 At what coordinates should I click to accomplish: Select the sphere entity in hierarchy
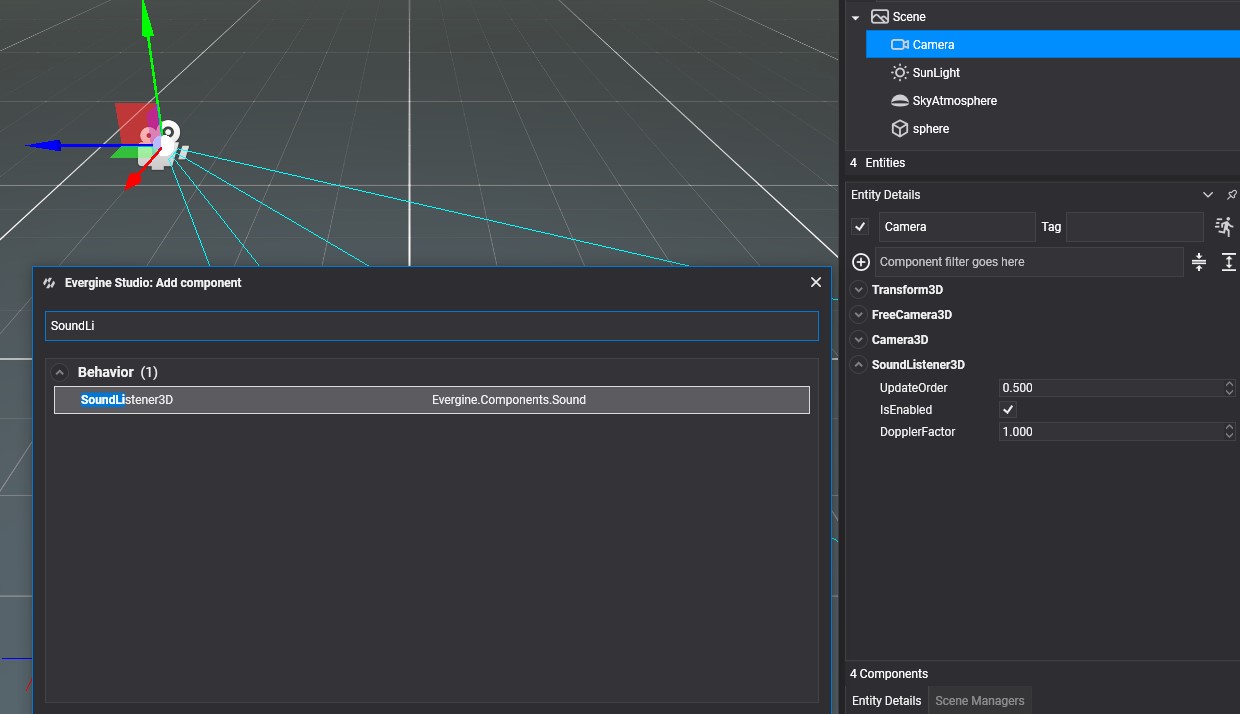point(930,129)
